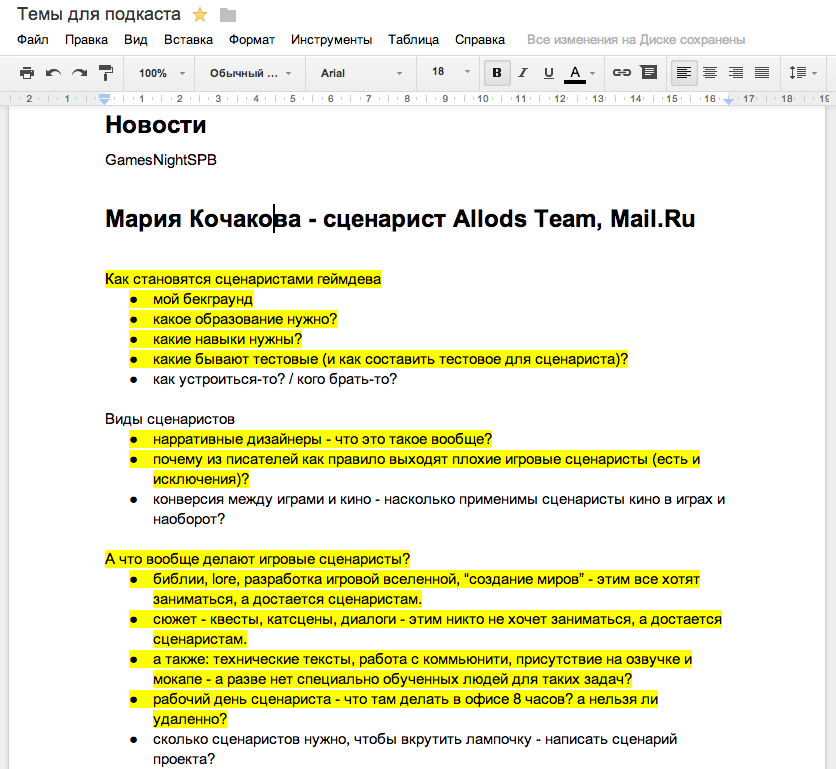836x769 pixels.
Task: Insert a link
Action: click(x=622, y=73)
